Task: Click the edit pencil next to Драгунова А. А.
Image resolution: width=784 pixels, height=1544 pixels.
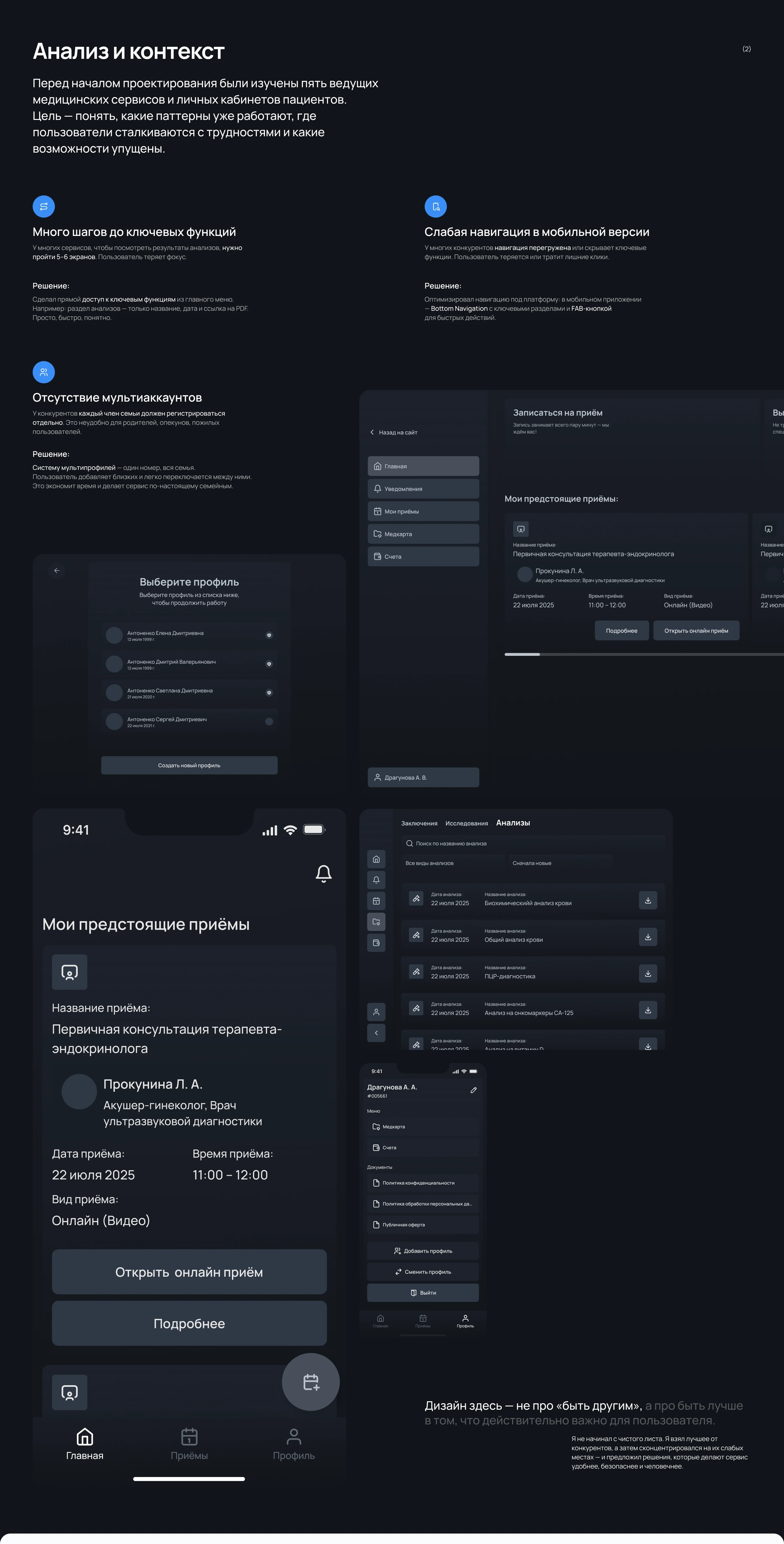Action: (474, 1090)
